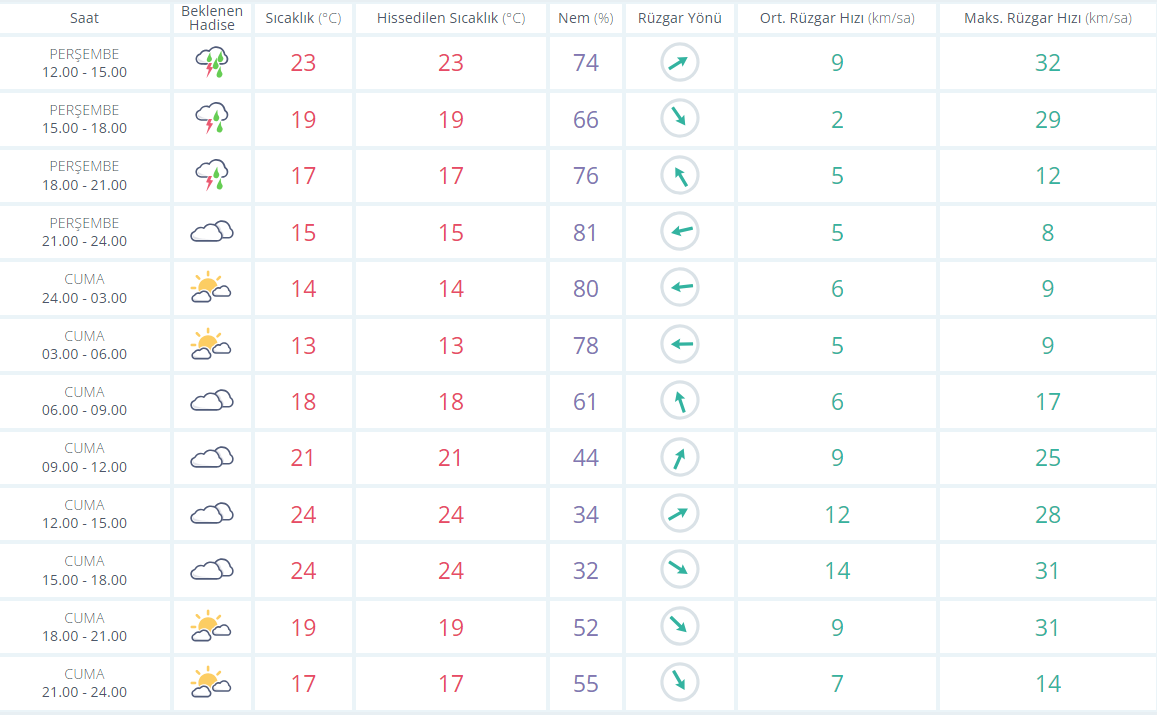Select the CUMA 21.00 - 24.00 time cell
This screenshot has width=1157, height=715.
pyautogui.click(x=84, y=683)
